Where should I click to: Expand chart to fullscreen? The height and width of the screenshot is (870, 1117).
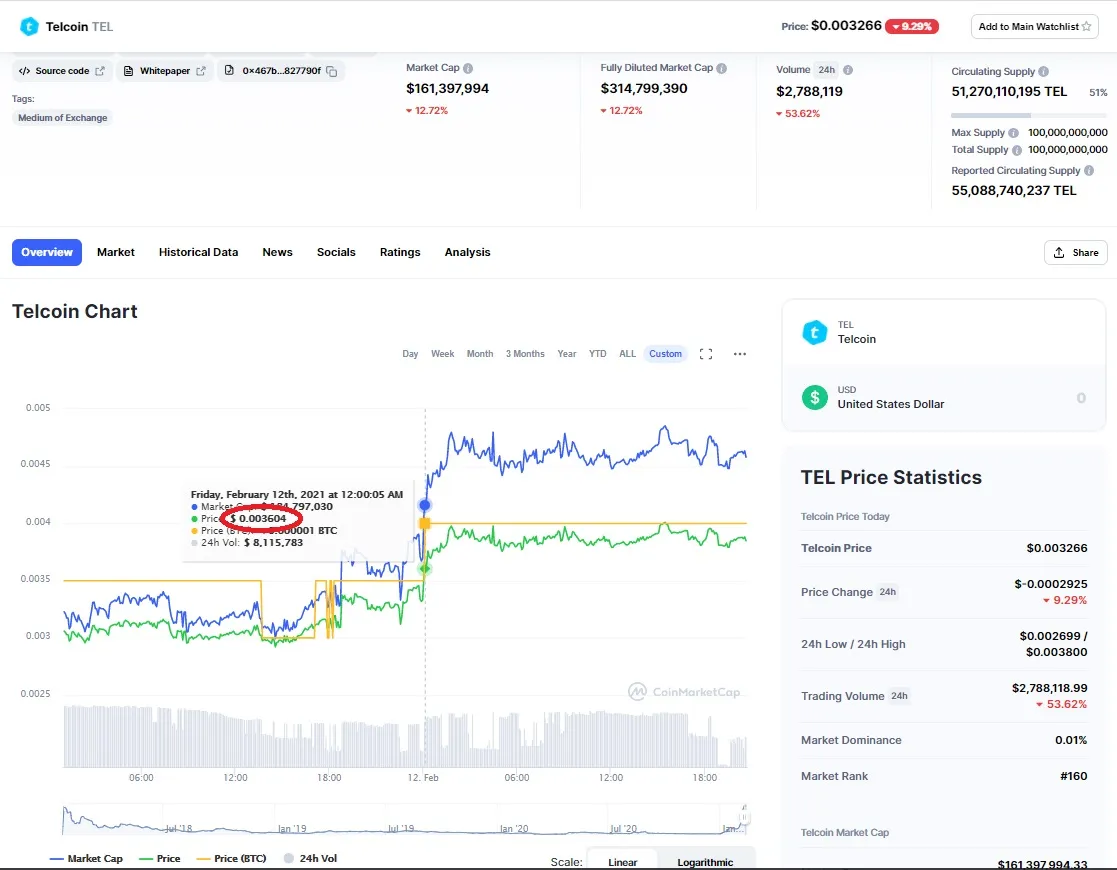tap(706, 354)
